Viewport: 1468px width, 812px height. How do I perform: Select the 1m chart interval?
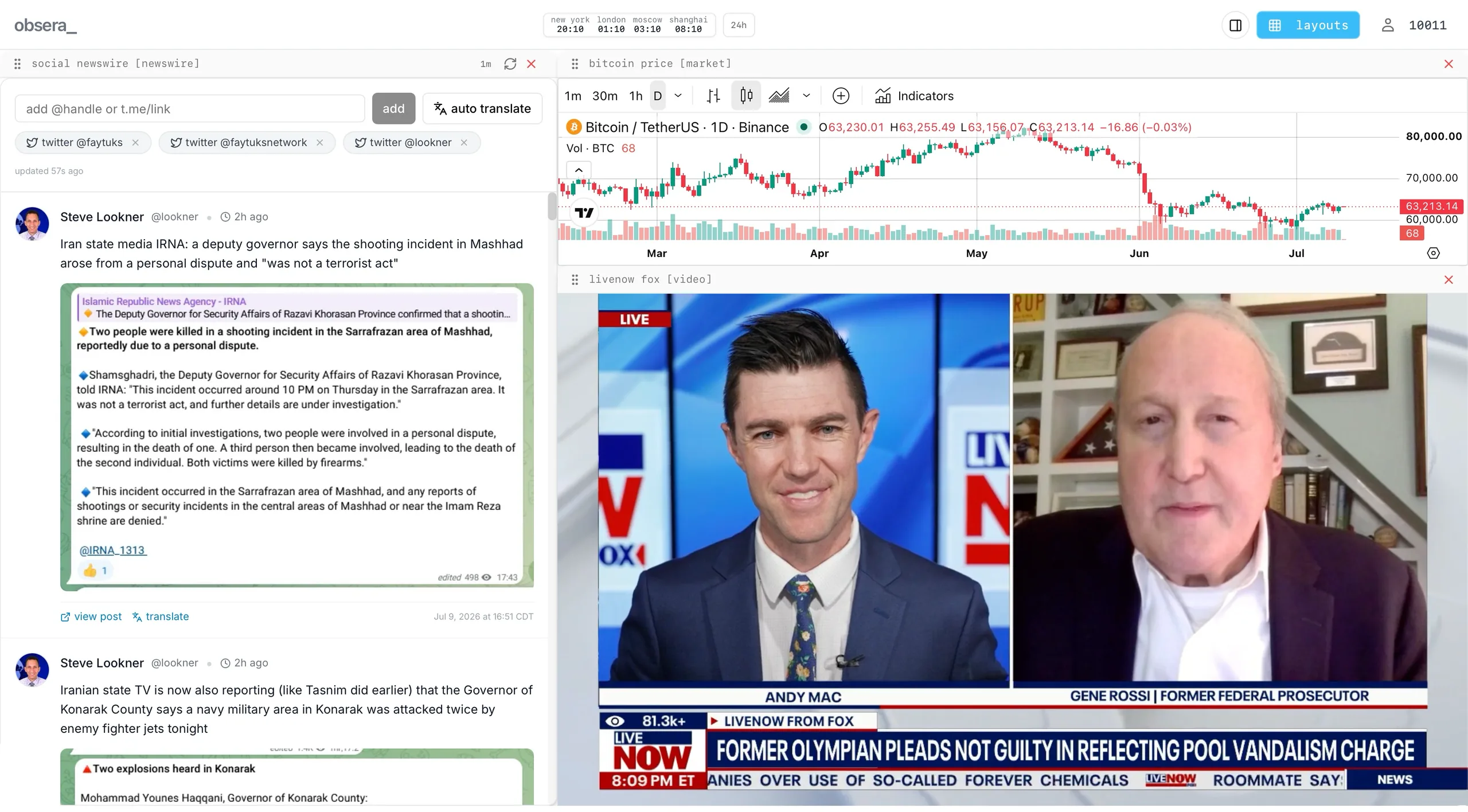click(573, 96)
